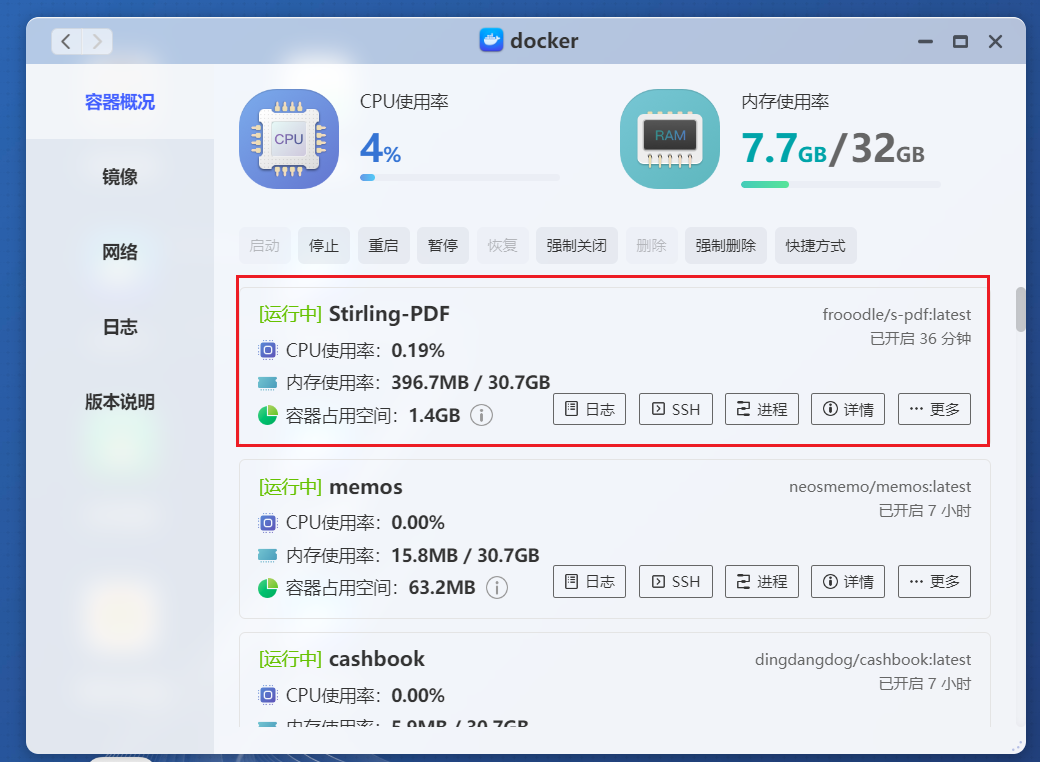Open 详情 for memos container

(x=848, y=582)
